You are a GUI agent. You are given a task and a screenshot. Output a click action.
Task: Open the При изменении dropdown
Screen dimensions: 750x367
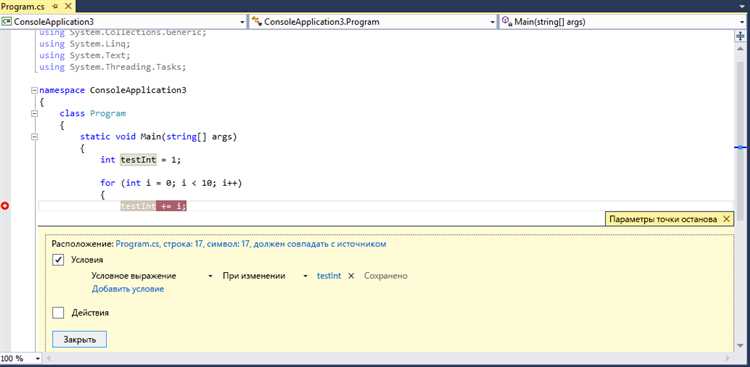(265, 276)
